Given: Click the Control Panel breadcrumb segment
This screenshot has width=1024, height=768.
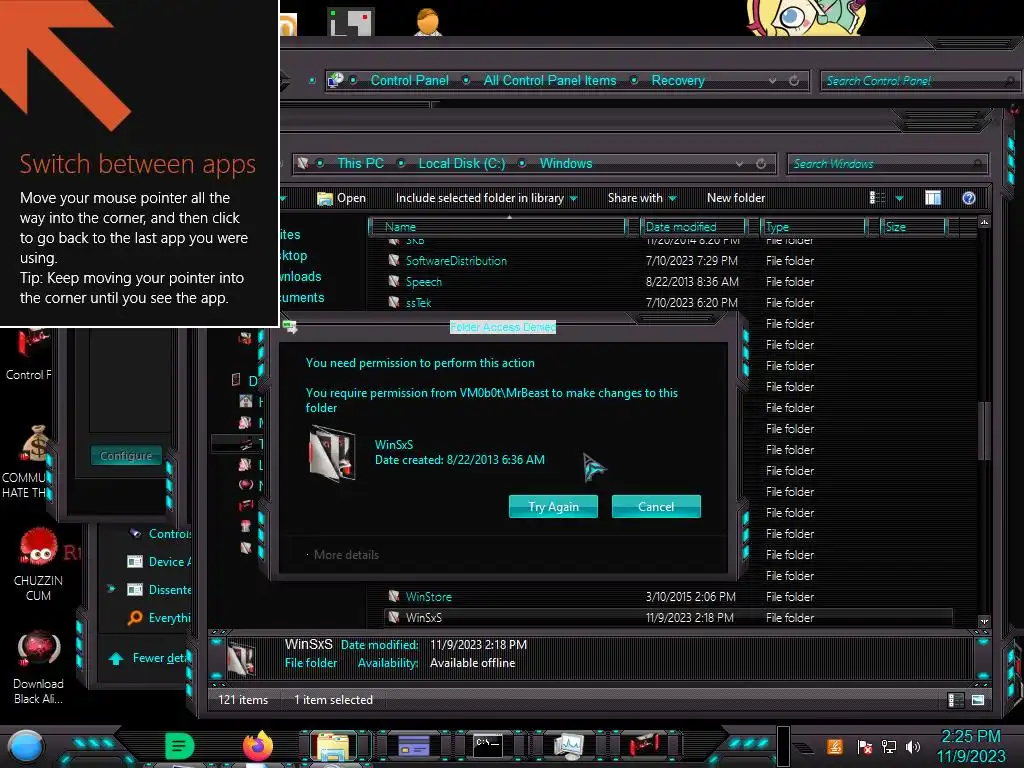Looking at the screenshot, I should pyautogui.click(x=409, y=80).
